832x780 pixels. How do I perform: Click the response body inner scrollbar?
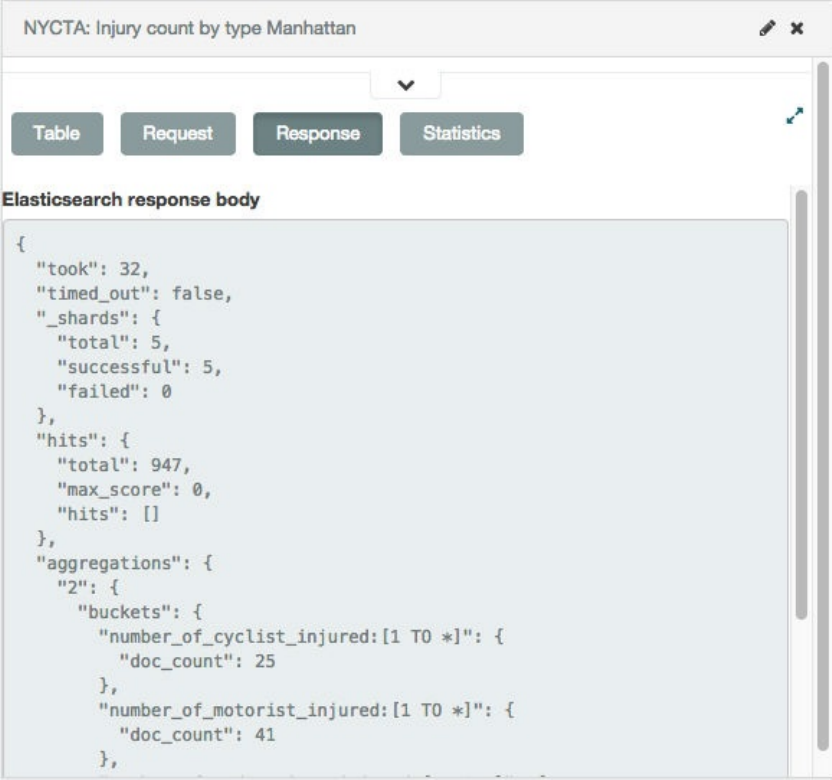[801, 400]
